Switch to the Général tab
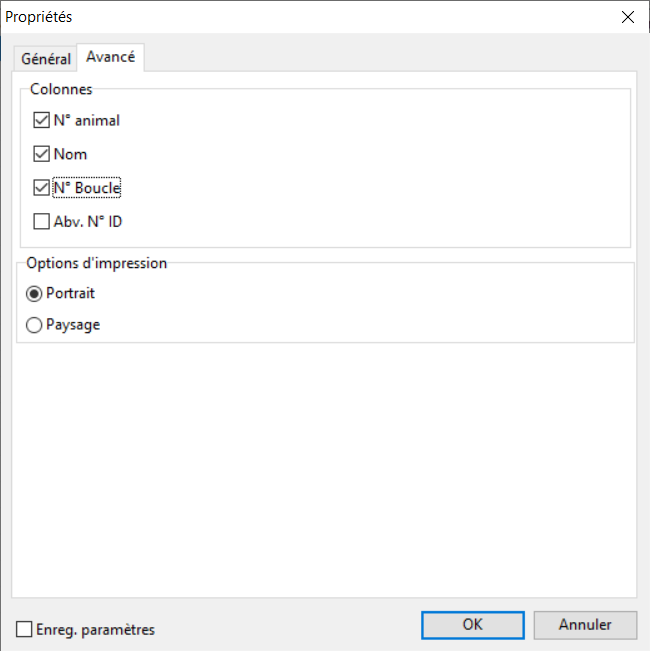 pos(46,59)
